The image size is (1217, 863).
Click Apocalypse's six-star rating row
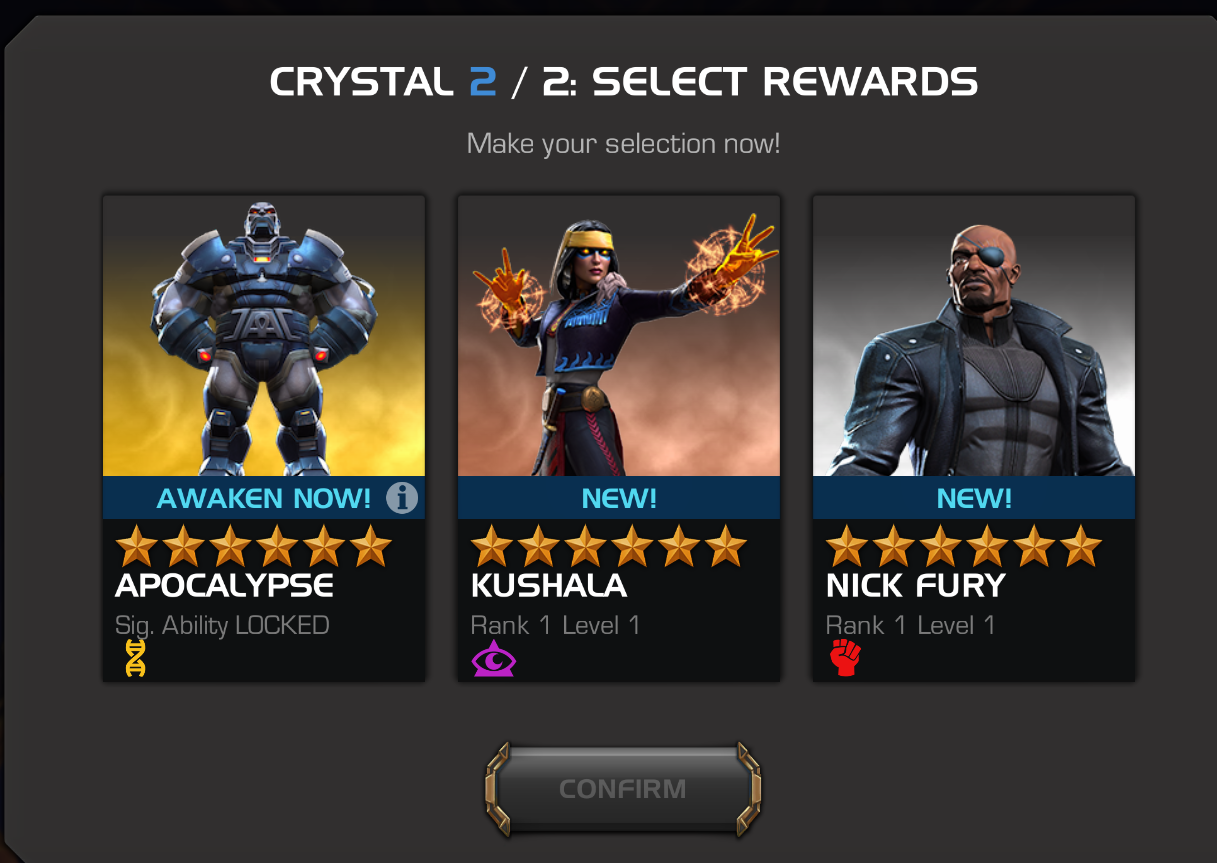[254, 546]
